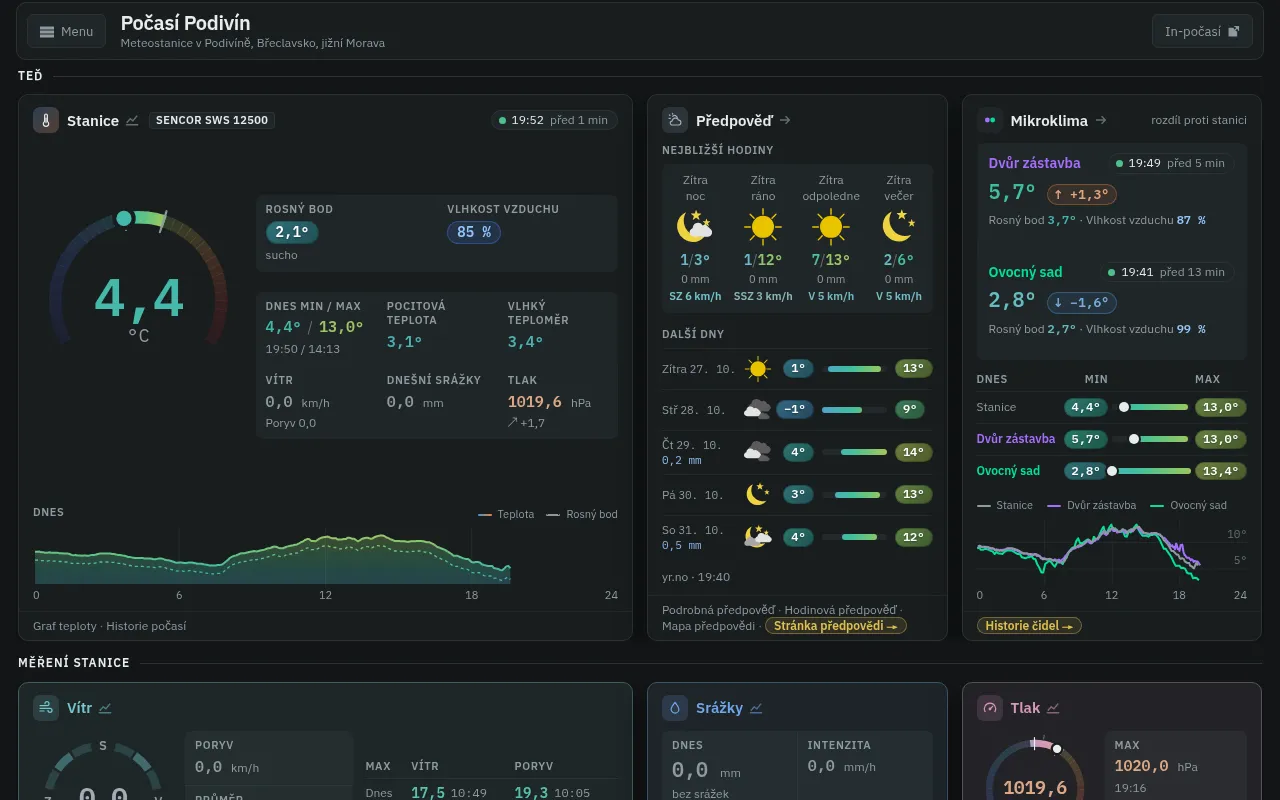
Task: Open the In-počasí external link button
Action: pyautogui.click(x=1202, y=31)
